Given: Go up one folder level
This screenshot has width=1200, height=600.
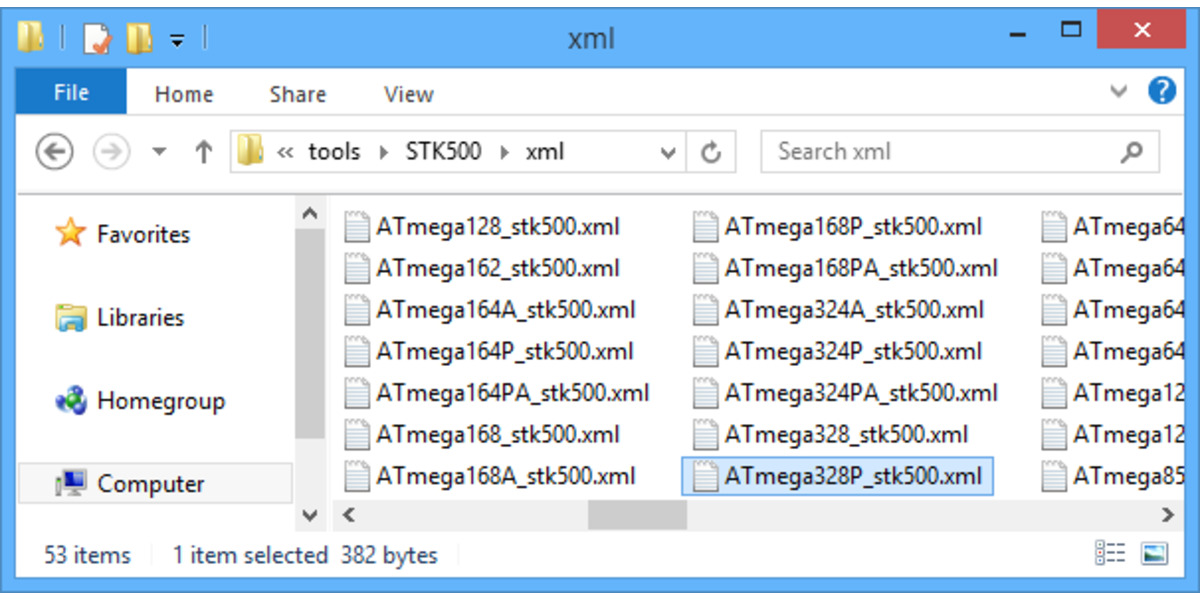Looking at the screenshot, I should [203, 152].
